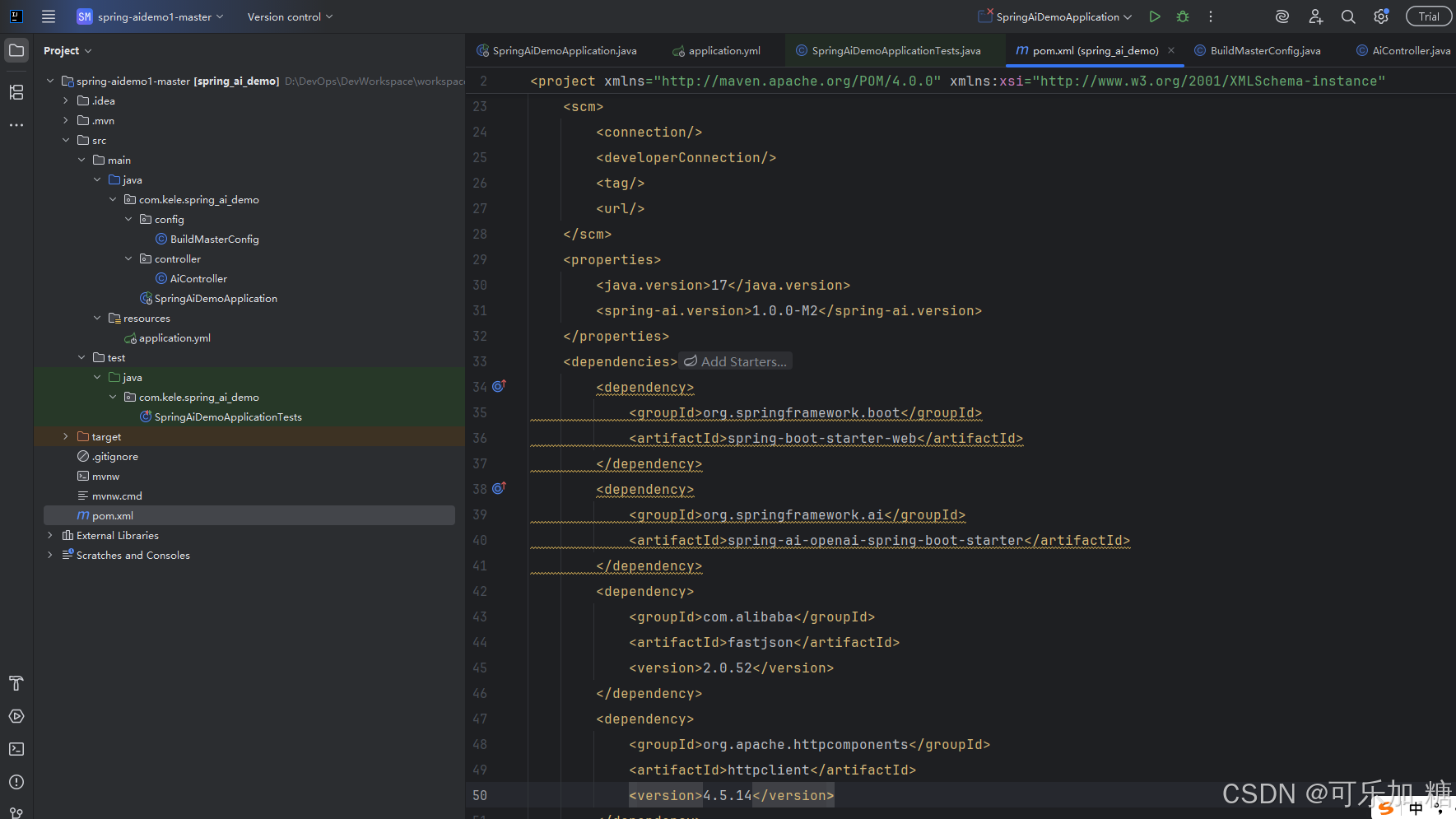Open the Structure tool window
Image resolution: width=1456 pixels, height=819 pixels.
point(16,92)
